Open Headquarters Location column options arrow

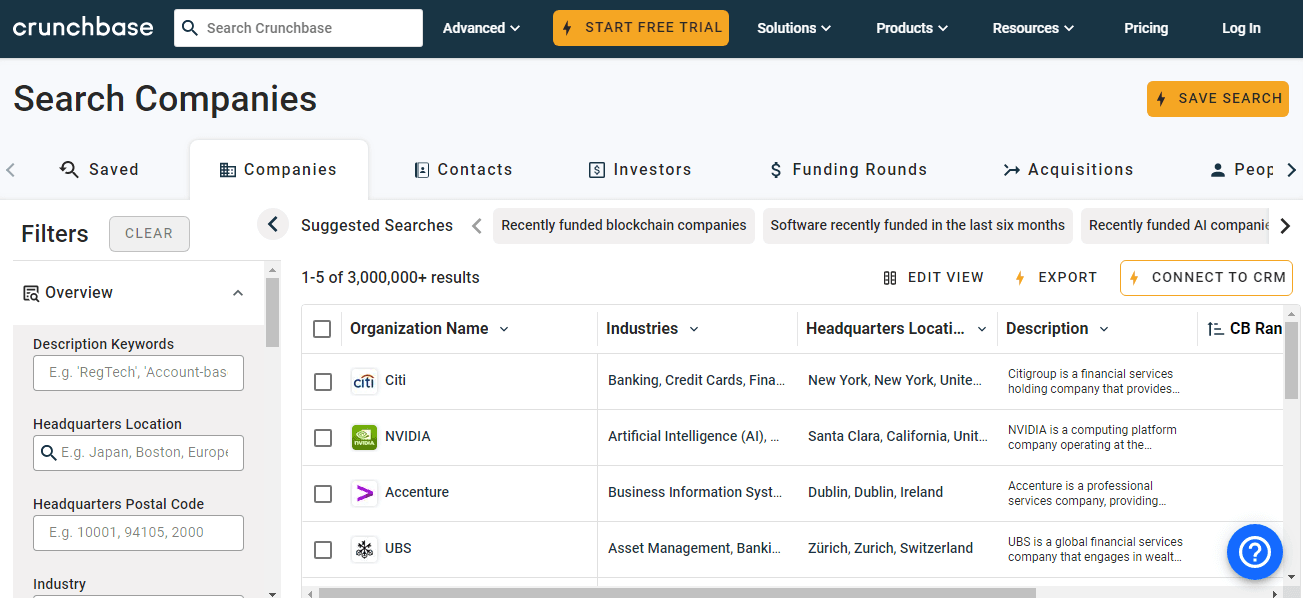click(x=982, y=329)
